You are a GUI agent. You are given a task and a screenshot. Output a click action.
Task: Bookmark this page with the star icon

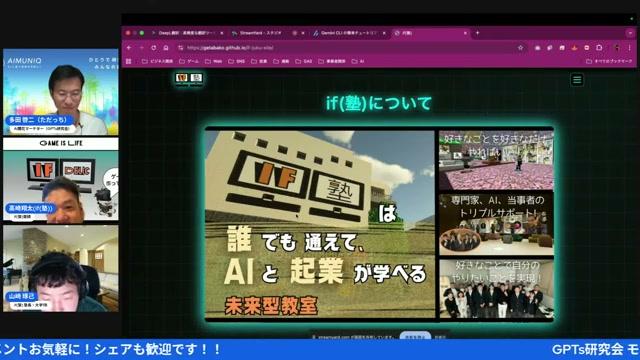click(520, 48)
